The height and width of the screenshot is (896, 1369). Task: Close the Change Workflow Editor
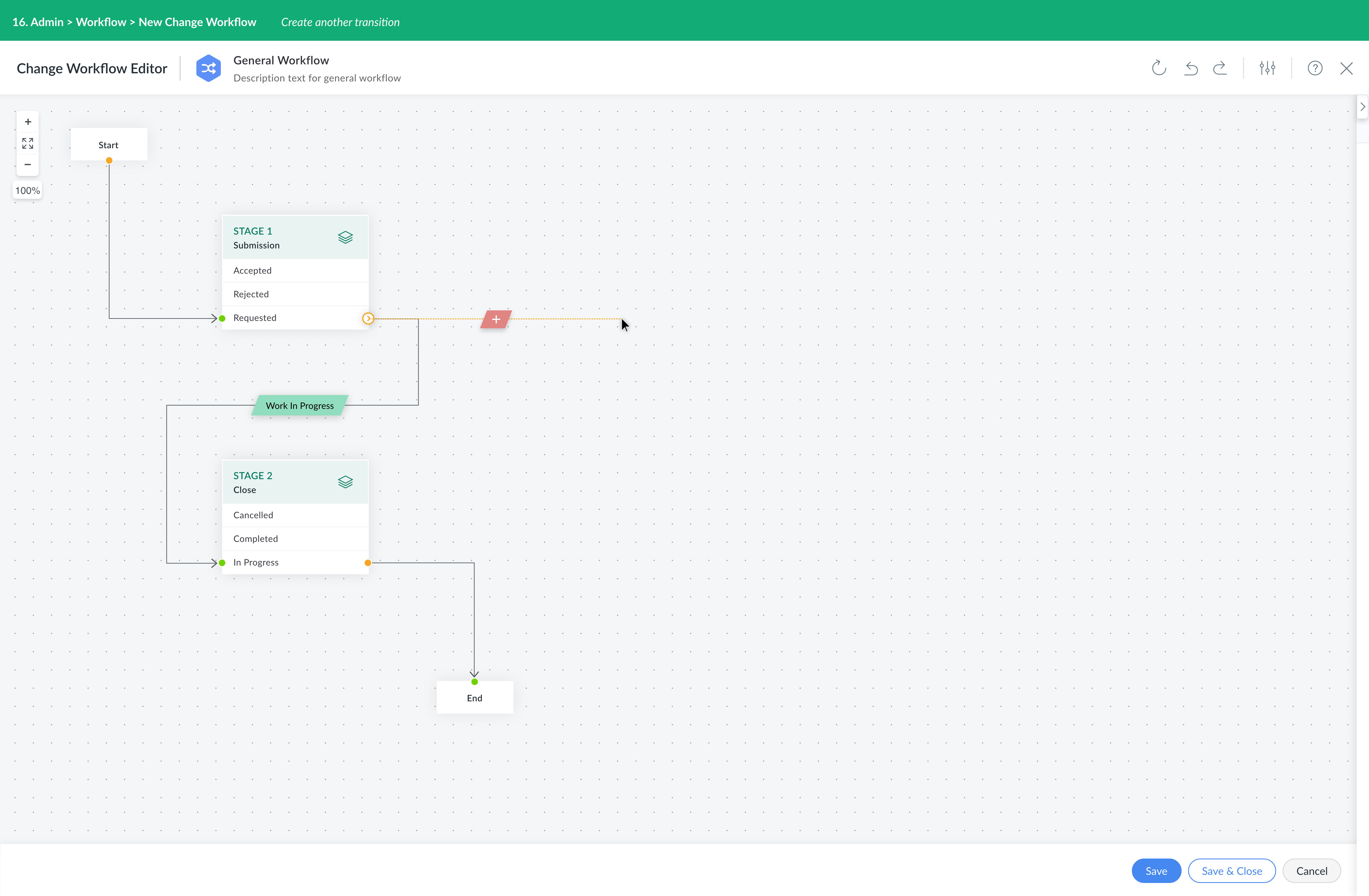(1347, 68)
